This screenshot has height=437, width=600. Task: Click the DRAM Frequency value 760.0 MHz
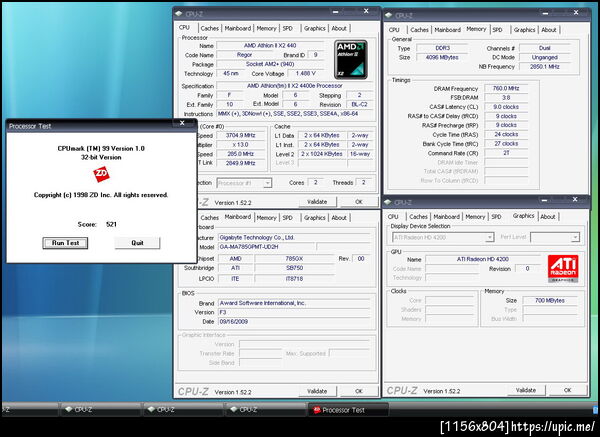[506, 88]
